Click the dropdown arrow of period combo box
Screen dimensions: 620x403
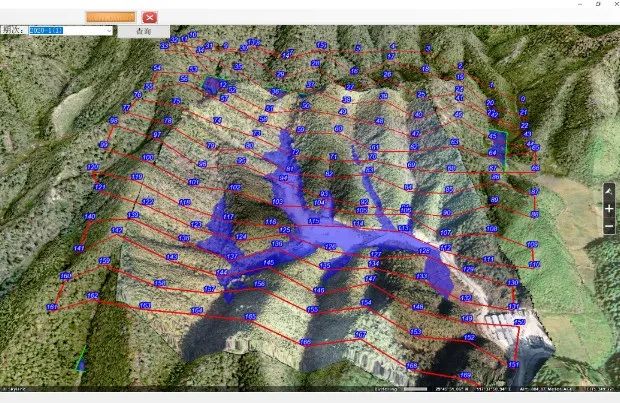[110, 31]
